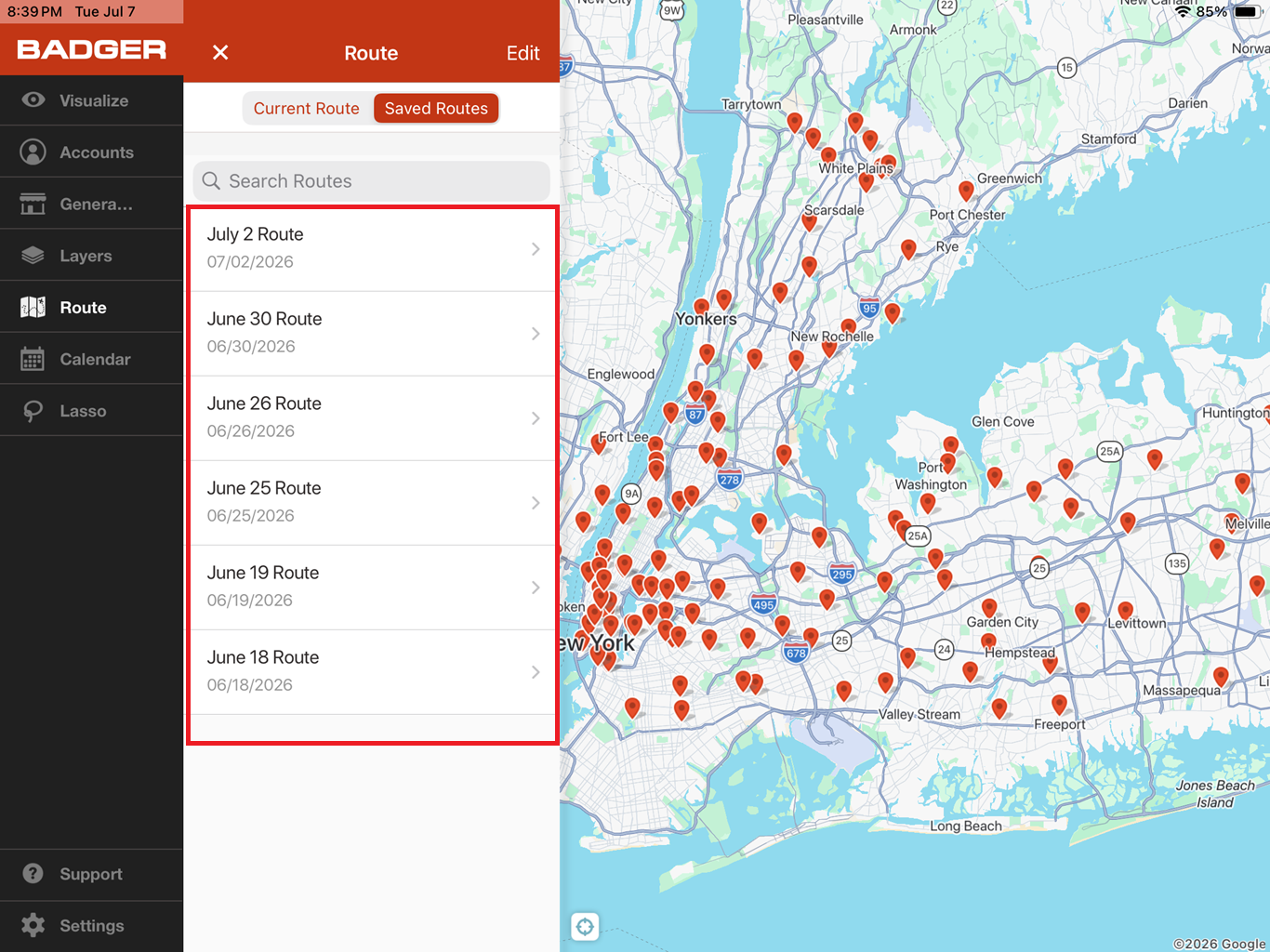Expand June 30 Route via its chevron
This screenshot has height=952, width=1270.
click(x=536, y=334)
